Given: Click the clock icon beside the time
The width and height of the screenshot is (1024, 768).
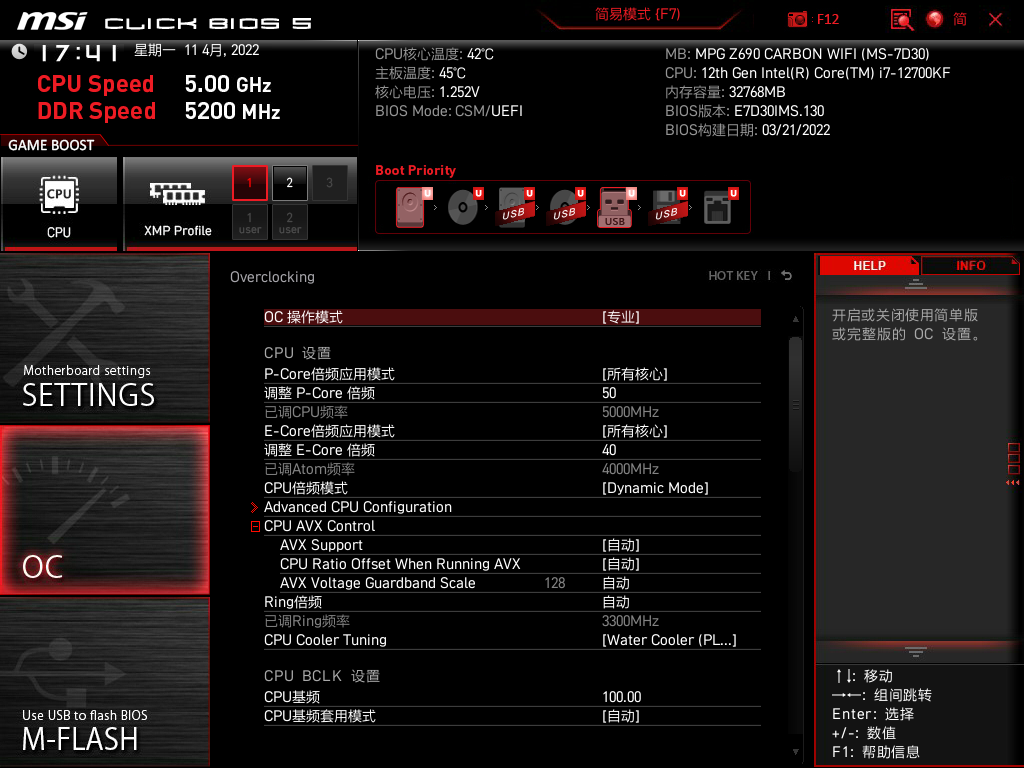Looking at the screenshot, I should point(19,51).
